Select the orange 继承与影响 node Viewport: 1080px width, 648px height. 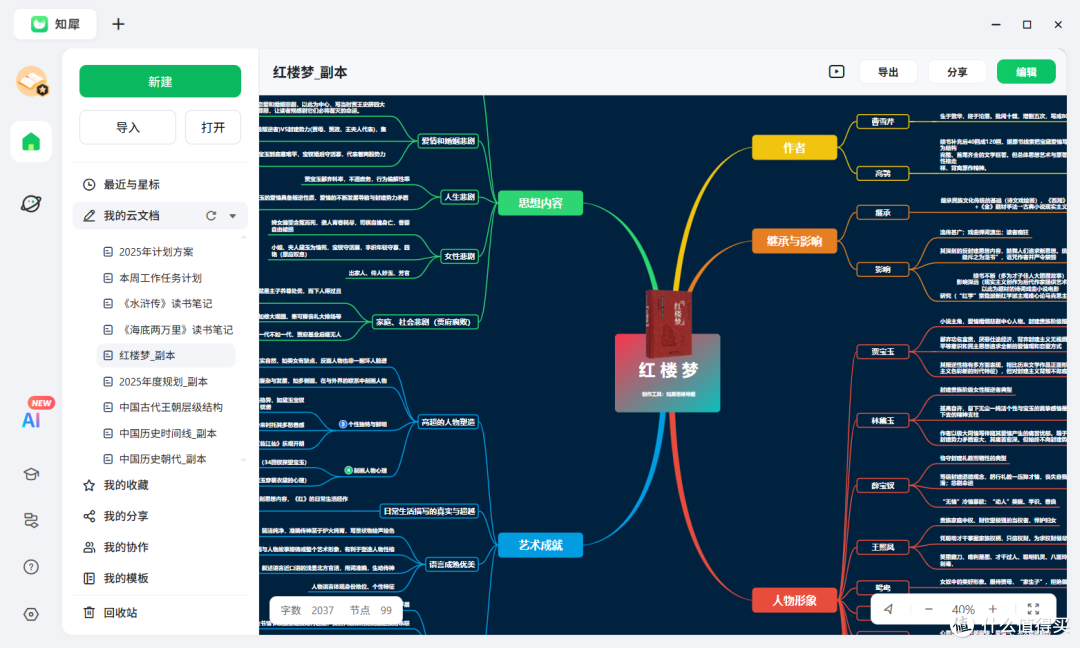[x=794, y=241]
